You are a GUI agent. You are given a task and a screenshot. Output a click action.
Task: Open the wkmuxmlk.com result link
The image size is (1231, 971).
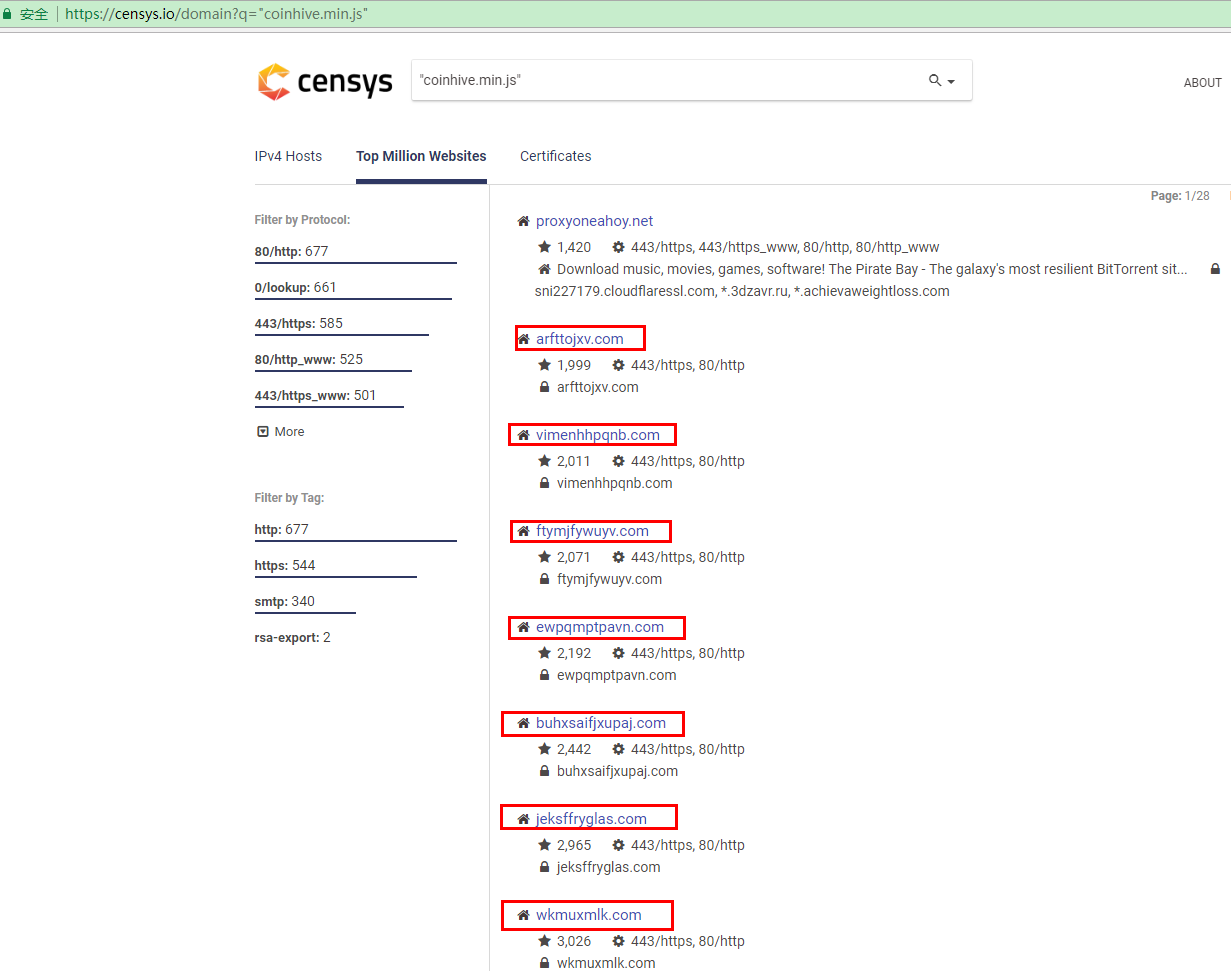[x=589, y=915]
